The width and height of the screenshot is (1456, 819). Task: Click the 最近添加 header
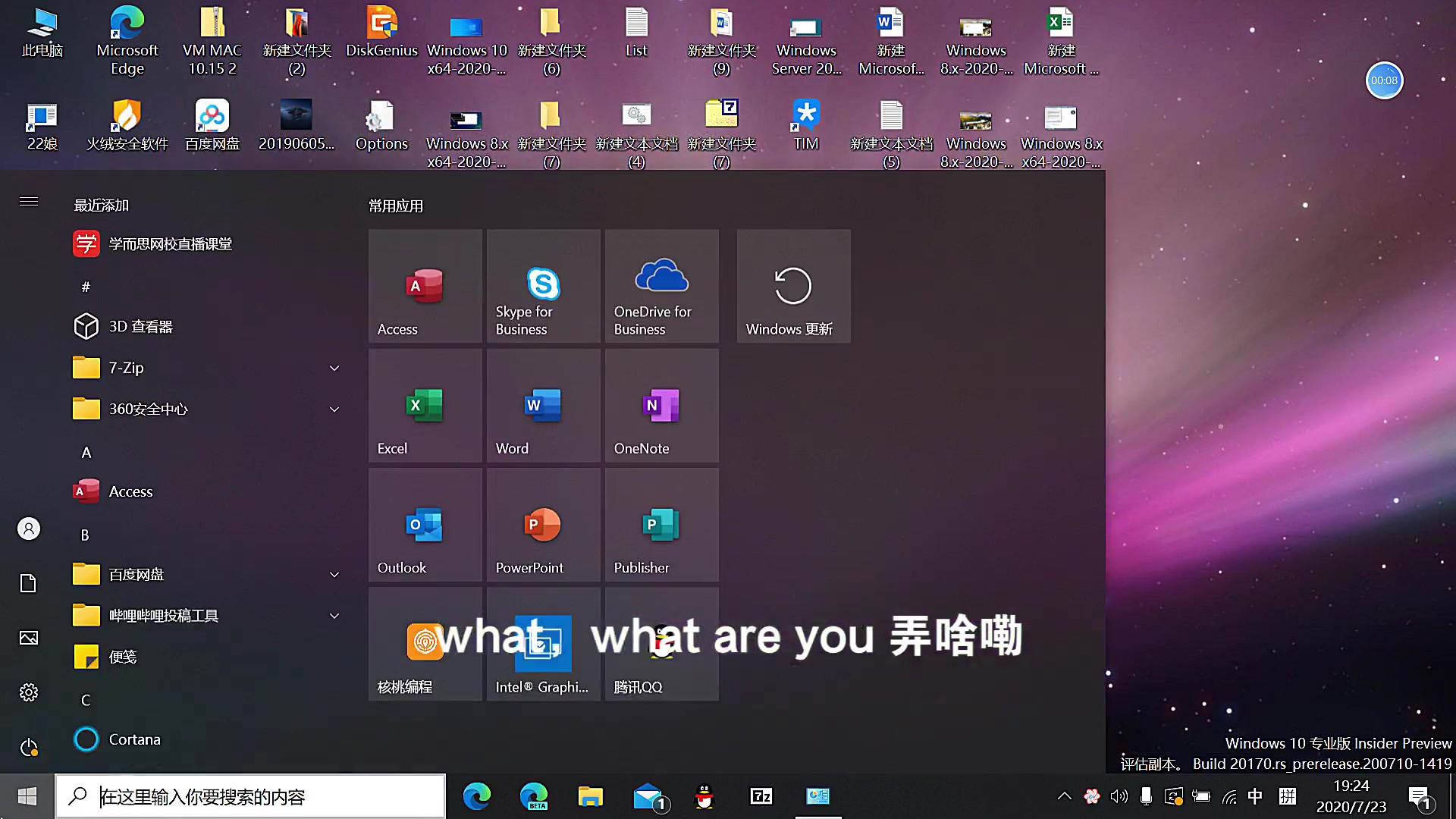tap(101, 206)
